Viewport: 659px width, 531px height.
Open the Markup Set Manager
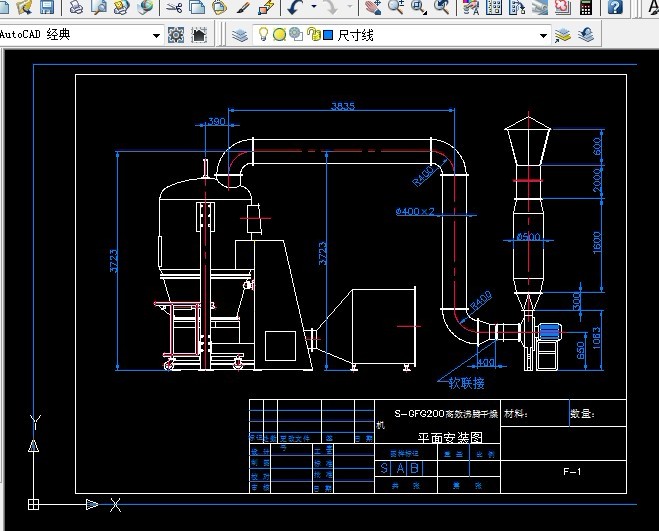(x=563, y=7)
